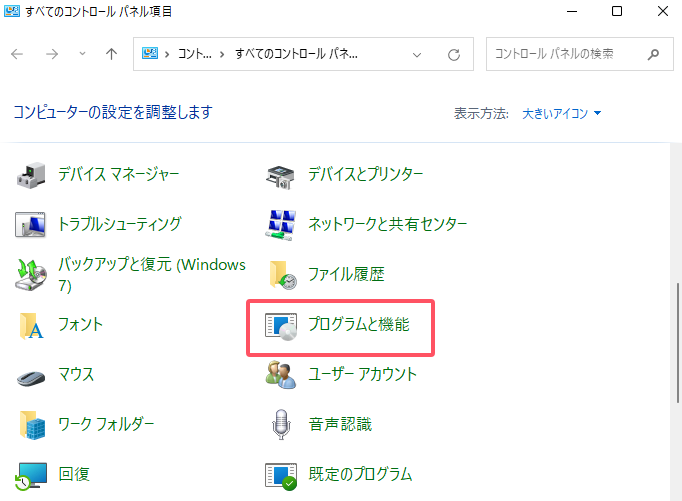Open recent locations chevron beside forward arrow
Image resolution: width=682 pixels, height=501 pixels.
[x=81, y=54]
